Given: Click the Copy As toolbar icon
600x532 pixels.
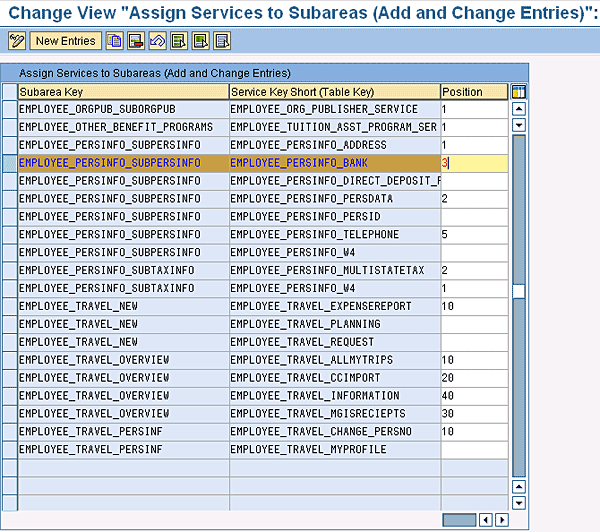Looking at the screenshot, I should point(115,41).
